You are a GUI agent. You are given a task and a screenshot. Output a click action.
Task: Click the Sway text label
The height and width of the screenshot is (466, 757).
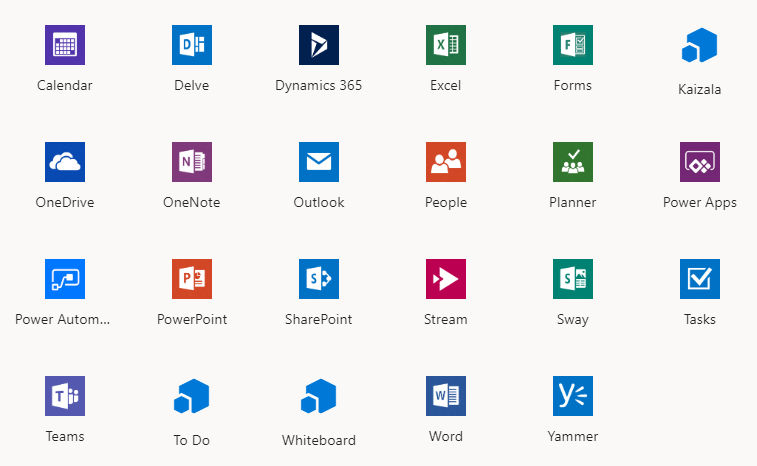[x=573, y=320]
